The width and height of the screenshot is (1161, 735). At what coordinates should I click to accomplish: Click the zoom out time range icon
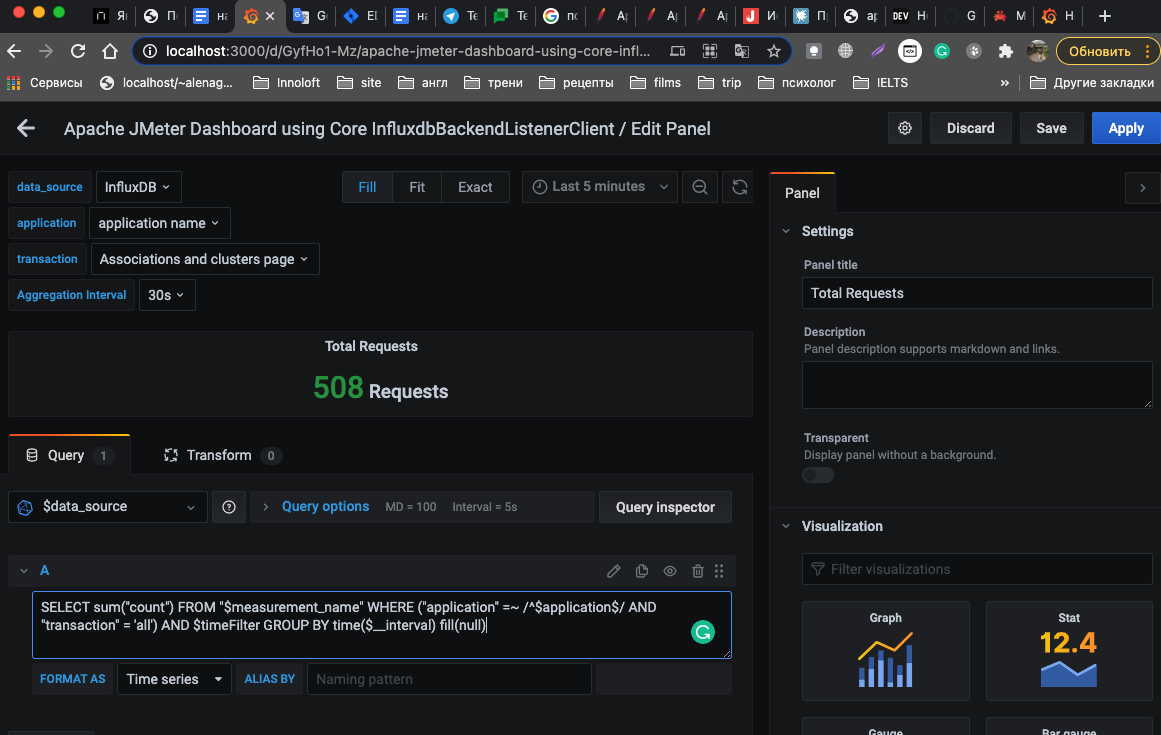tap(700, 187)
